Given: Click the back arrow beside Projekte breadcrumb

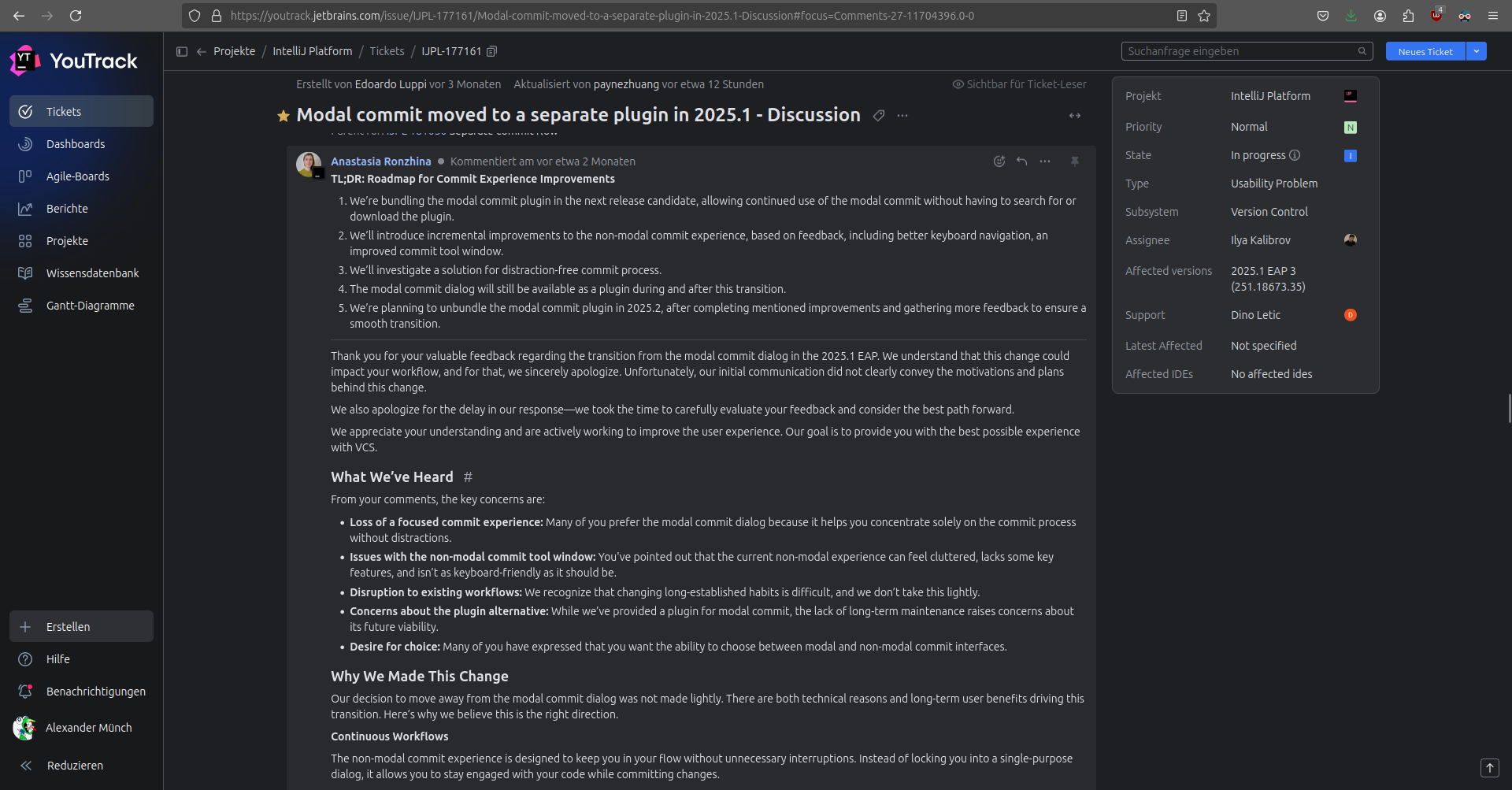Looking at the screenshot, I should point(202,51).
